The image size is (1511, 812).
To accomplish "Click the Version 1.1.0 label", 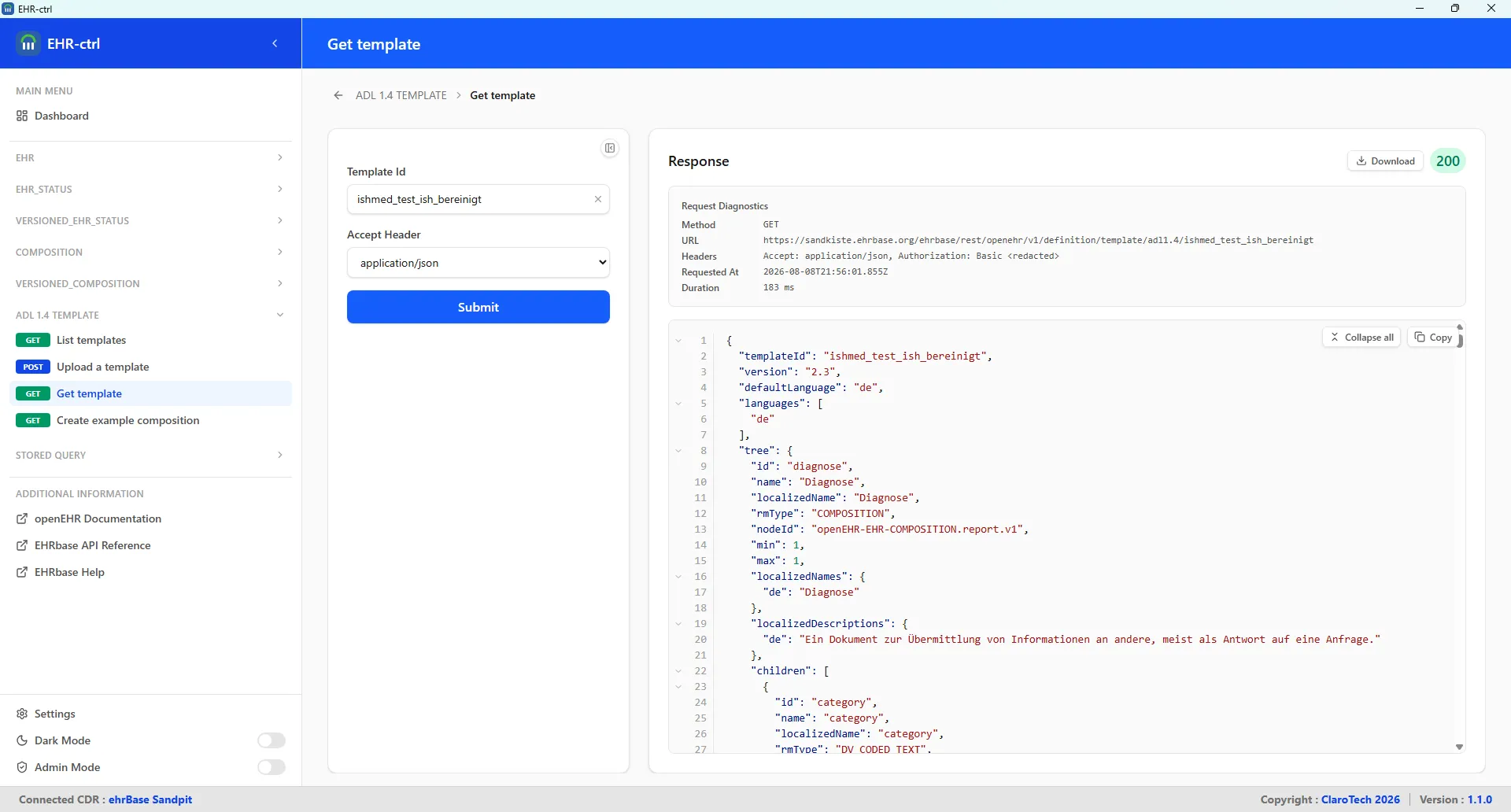I will 1456,799.
